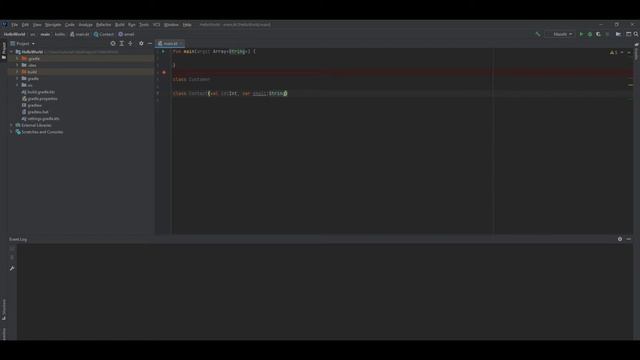Close the main.kt editor tab

(x=181, y=43)
